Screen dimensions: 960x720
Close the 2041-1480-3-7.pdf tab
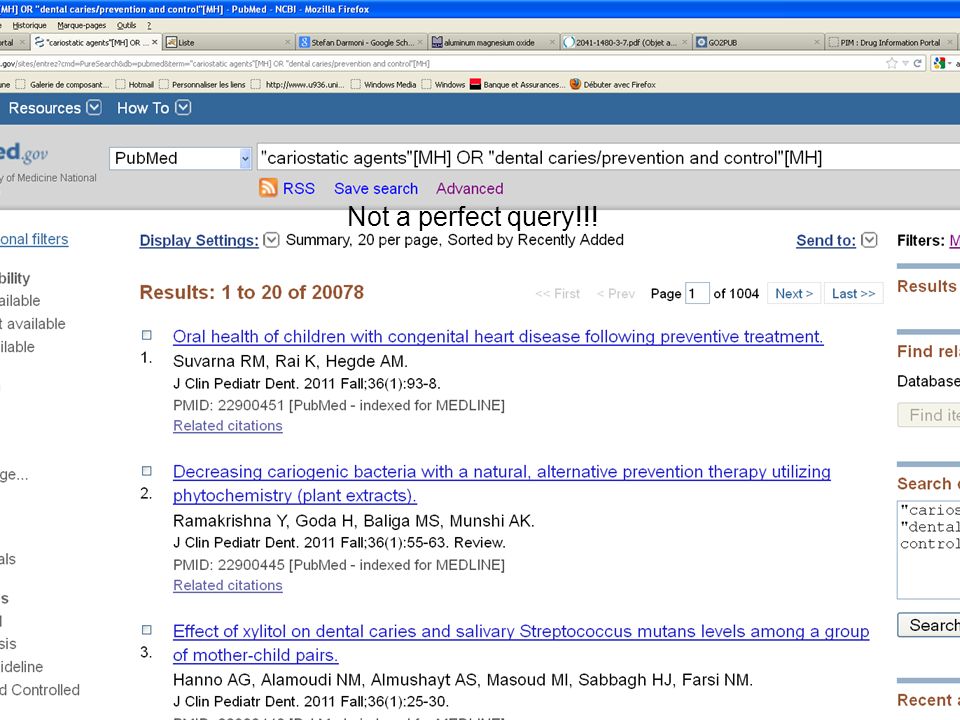[684, 42]
